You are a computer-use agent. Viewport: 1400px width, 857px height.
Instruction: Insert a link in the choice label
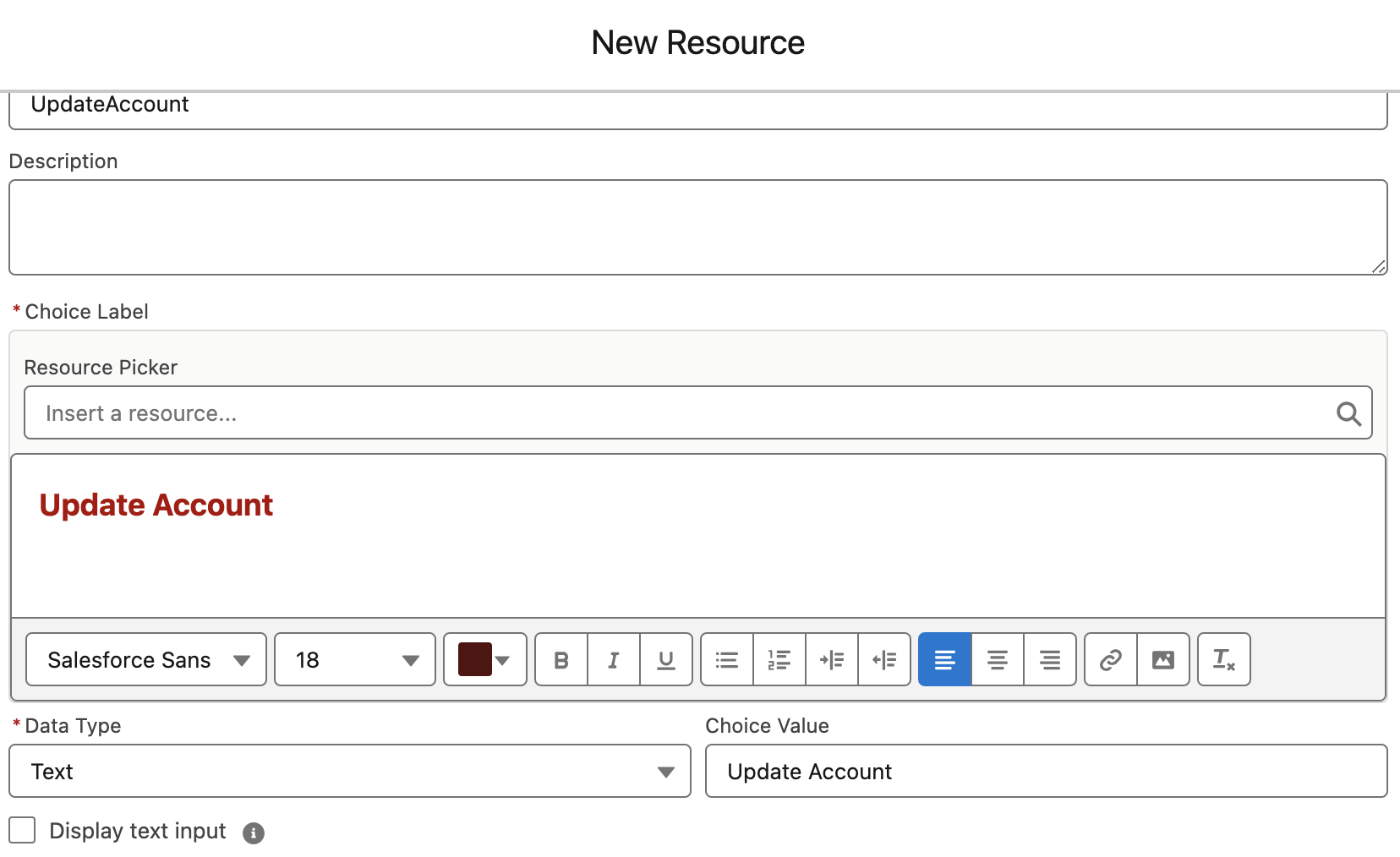point(1109,660)
